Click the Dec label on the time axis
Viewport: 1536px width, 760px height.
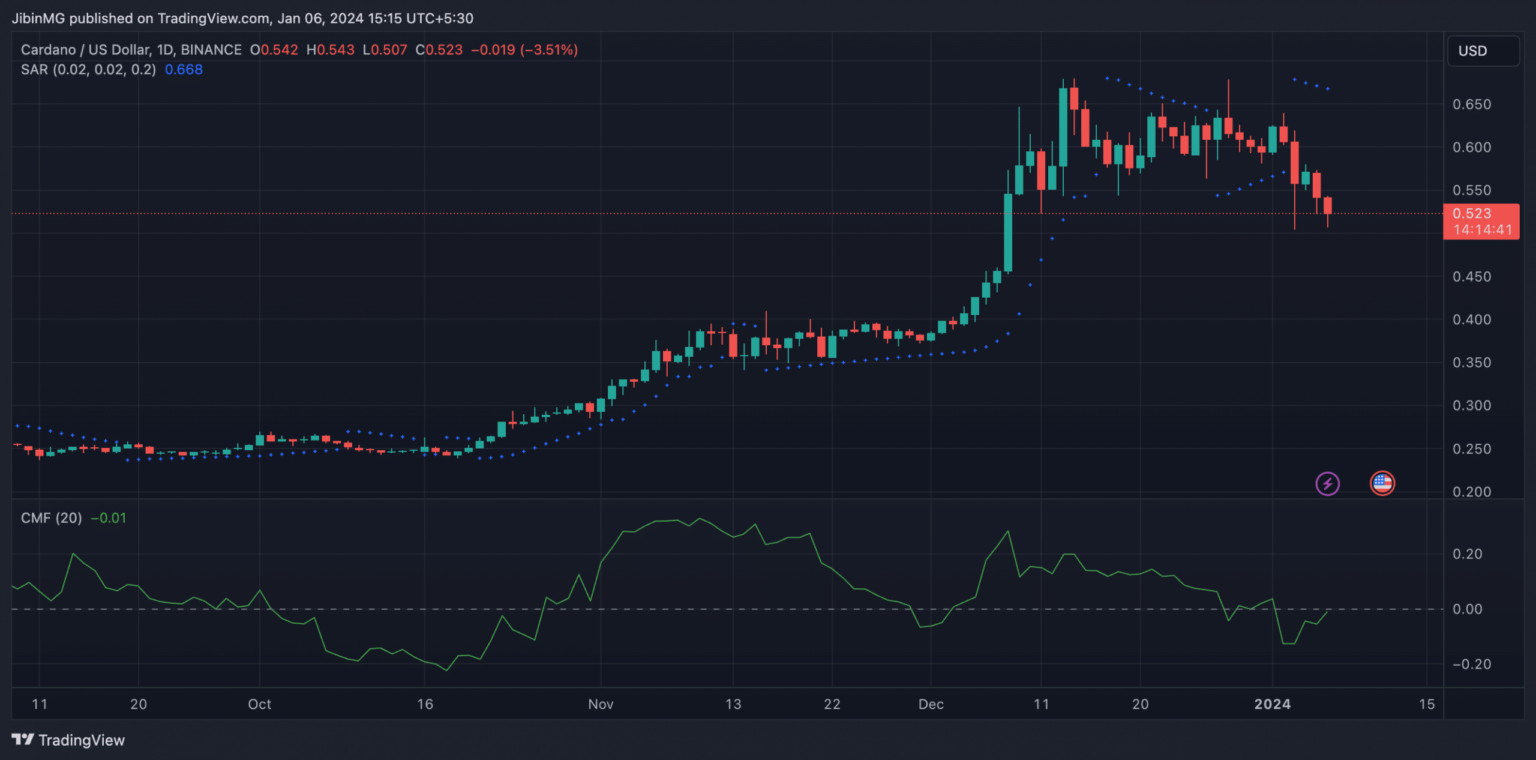click(931, 704)
